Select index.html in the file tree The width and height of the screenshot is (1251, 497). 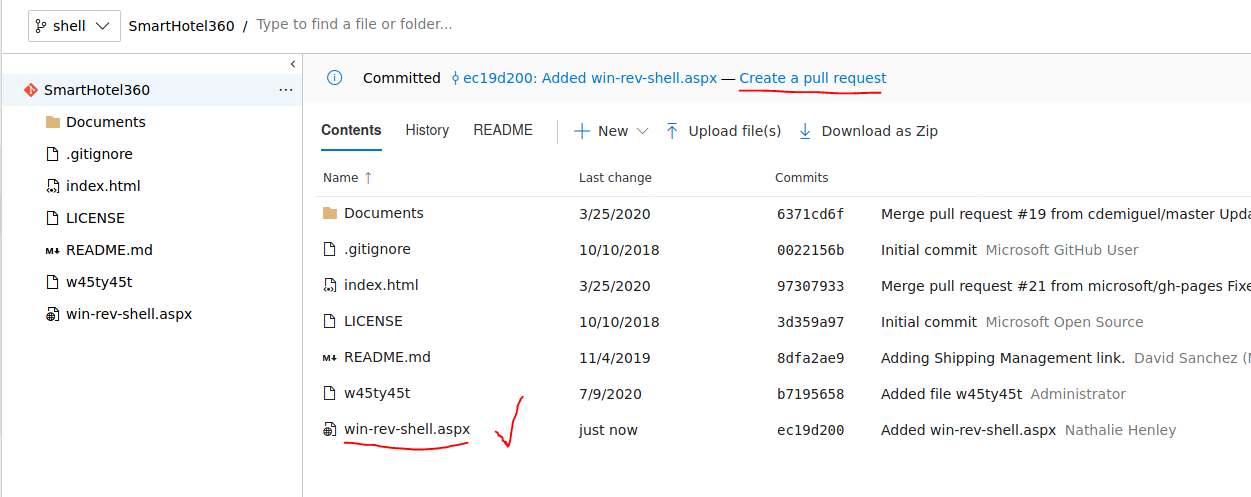click(x=103, y=186)
